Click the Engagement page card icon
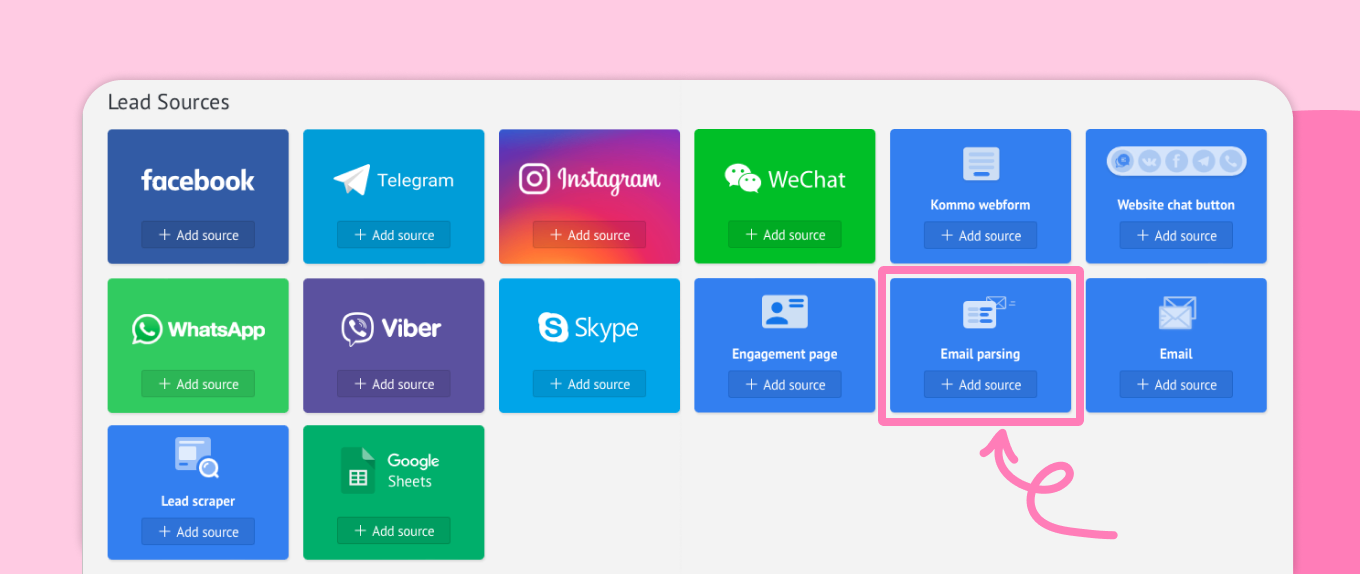The height and width of the screenshot is (574, 1360). click(784, 312)
